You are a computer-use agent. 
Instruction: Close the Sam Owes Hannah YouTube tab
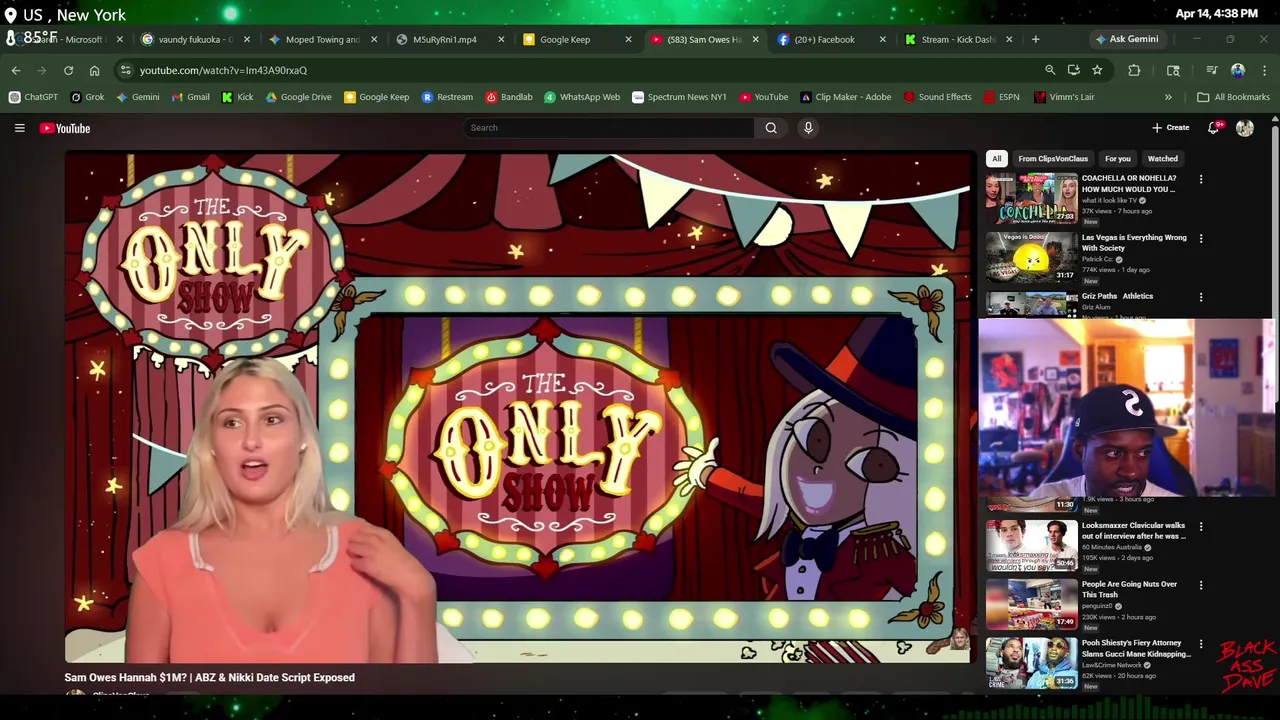coord(755,39)
